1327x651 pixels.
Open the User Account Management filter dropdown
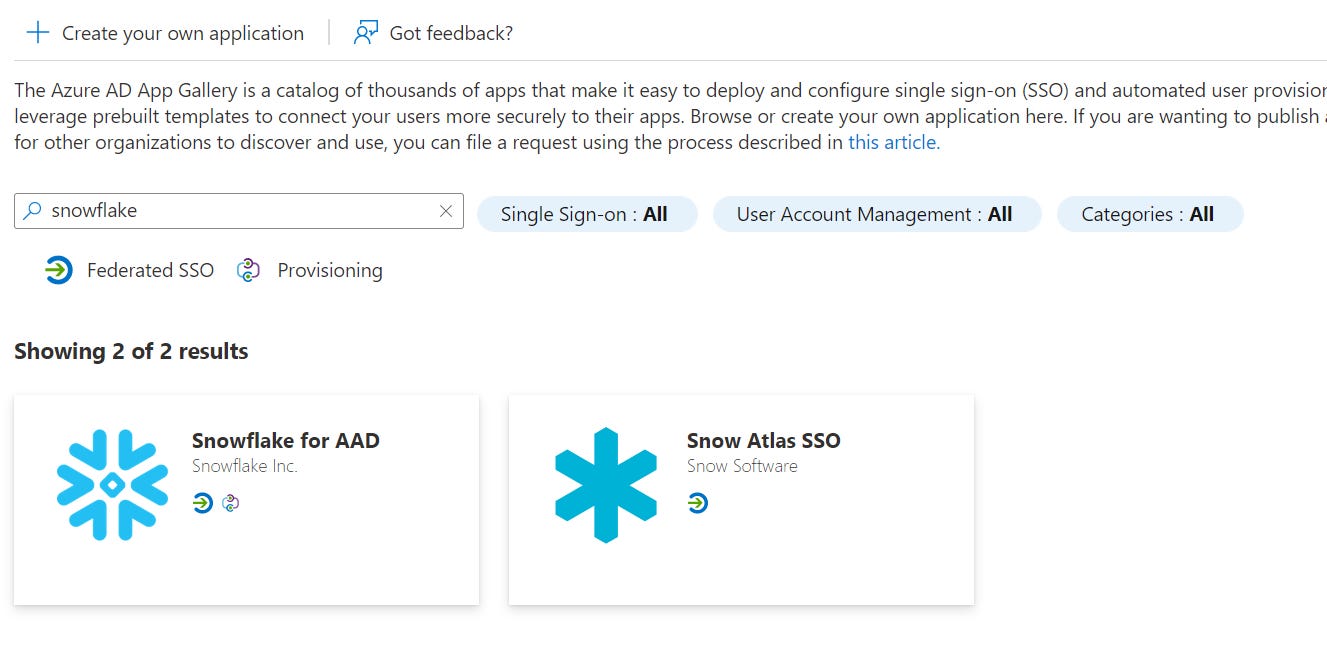pyautogui.click(x=876, y=213)
